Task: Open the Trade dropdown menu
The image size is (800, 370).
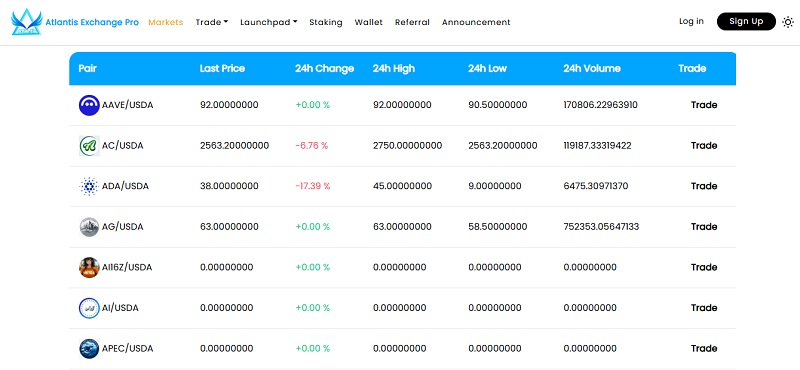Action: 212,22
